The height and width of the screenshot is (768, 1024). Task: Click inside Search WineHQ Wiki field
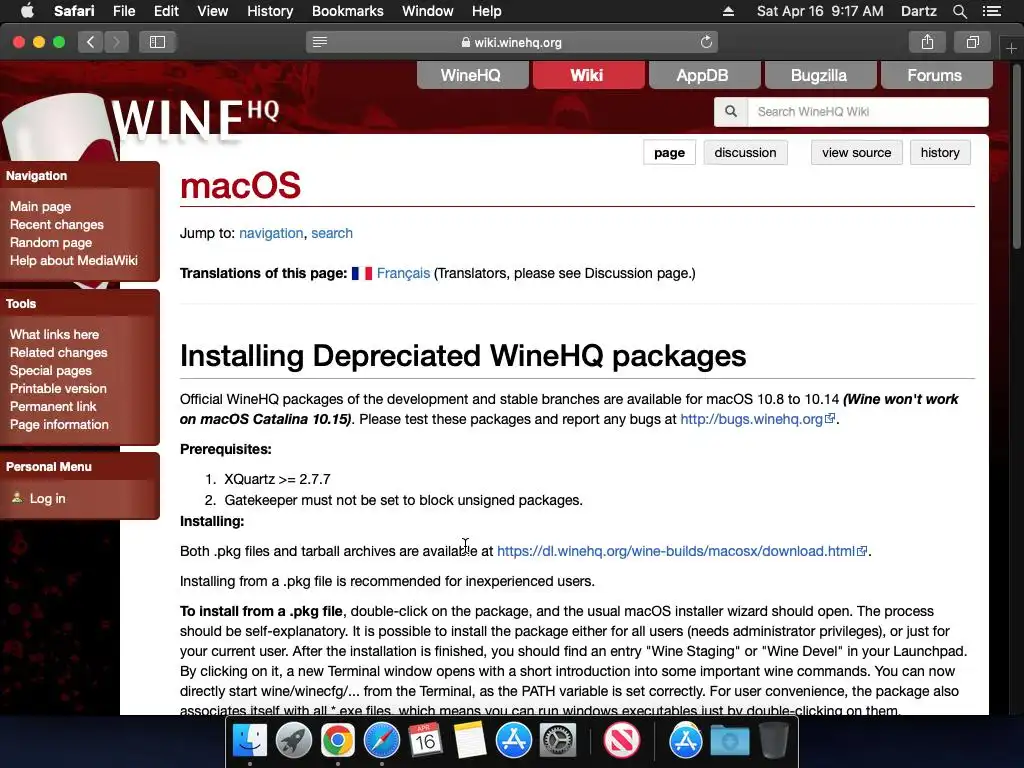(867, 112)
